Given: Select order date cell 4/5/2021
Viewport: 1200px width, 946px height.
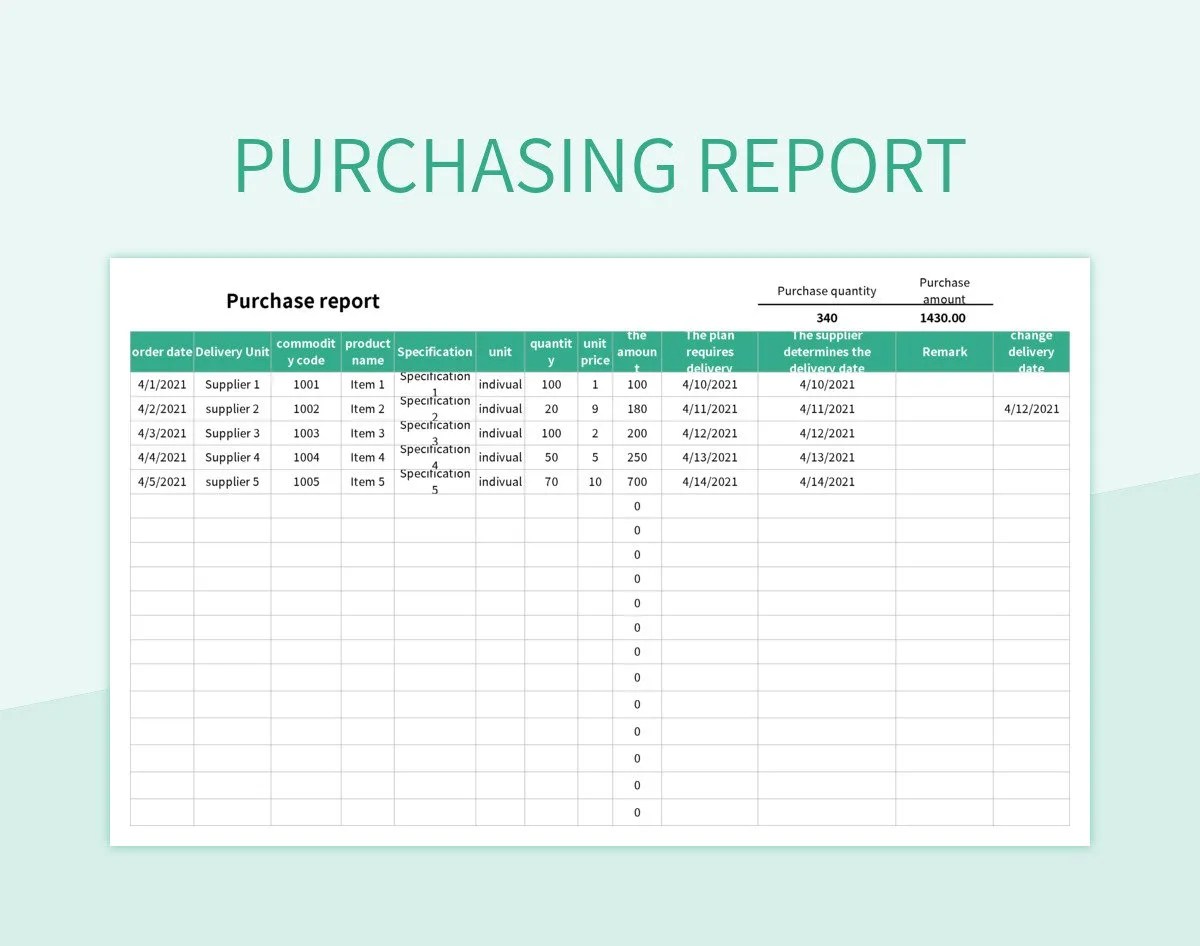Looking at the screenshot, I should pyautogui.click(x=162, y=482).
